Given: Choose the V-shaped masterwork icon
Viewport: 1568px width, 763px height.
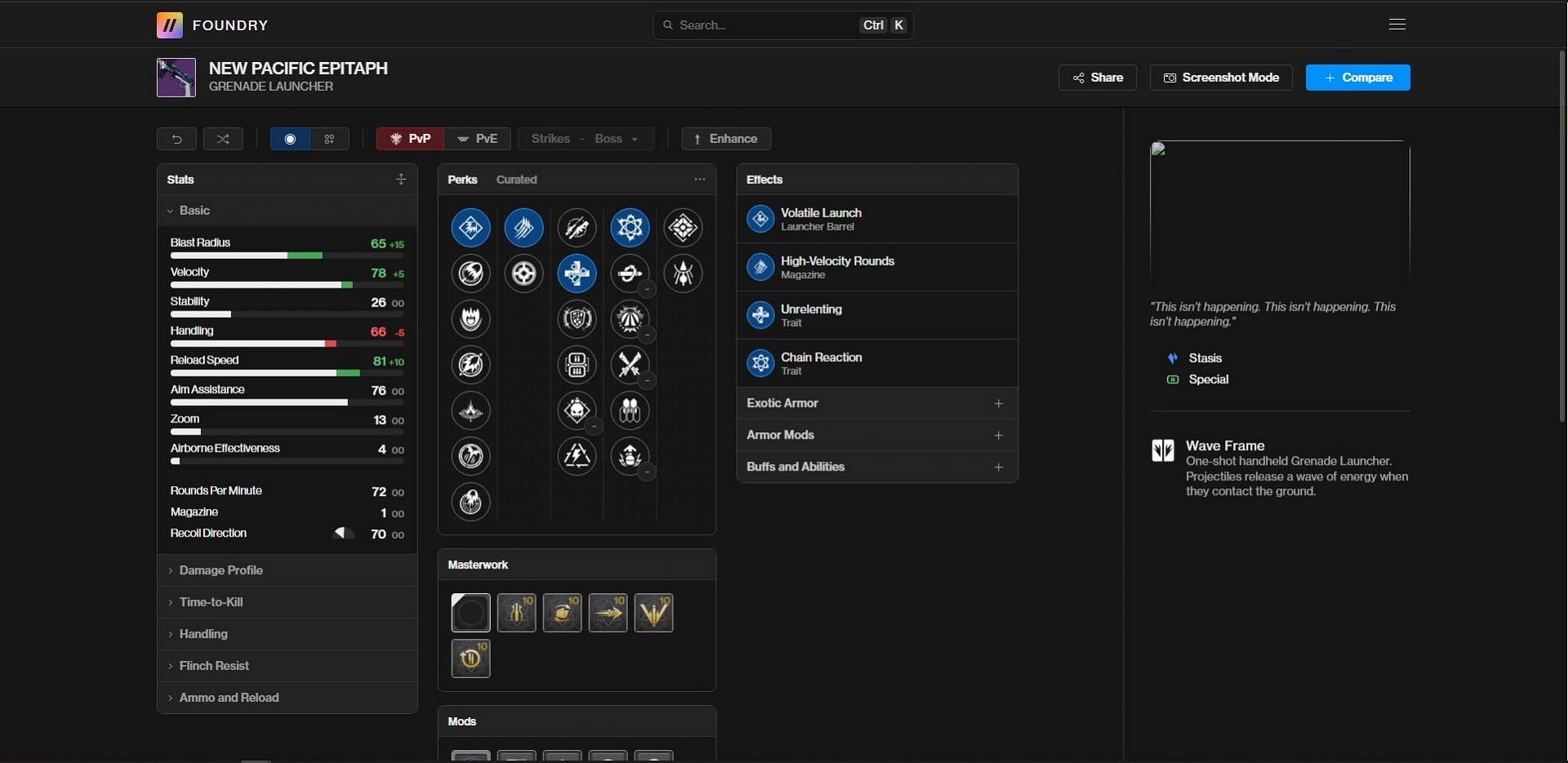Looking at the screenshot, I should coord(654,613).
